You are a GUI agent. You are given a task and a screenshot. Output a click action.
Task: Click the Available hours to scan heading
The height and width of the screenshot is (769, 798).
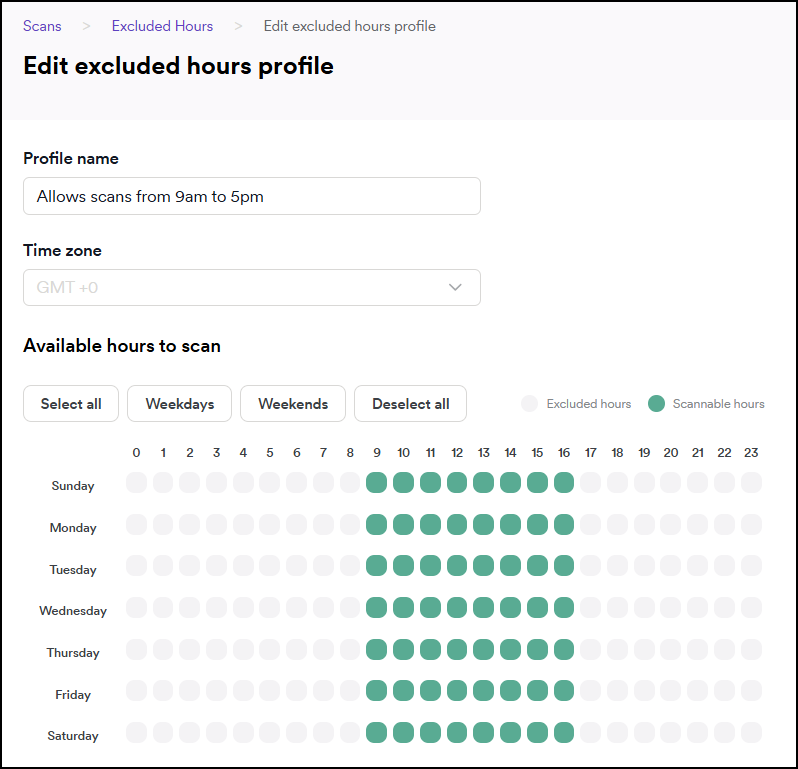[x=122, y=346]
